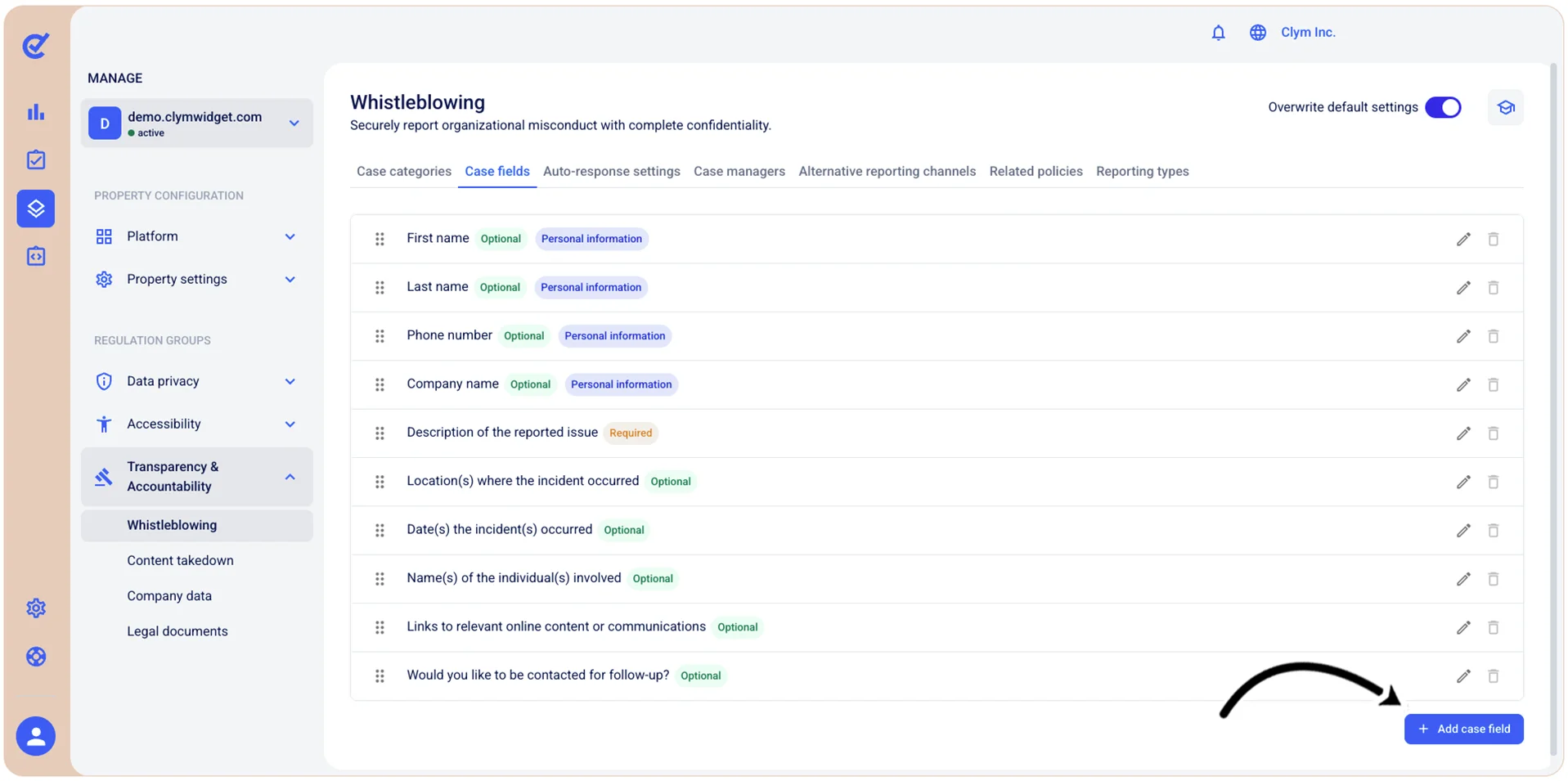Open the sidebar gear settings icon
1568x781 pixels.
36,608
